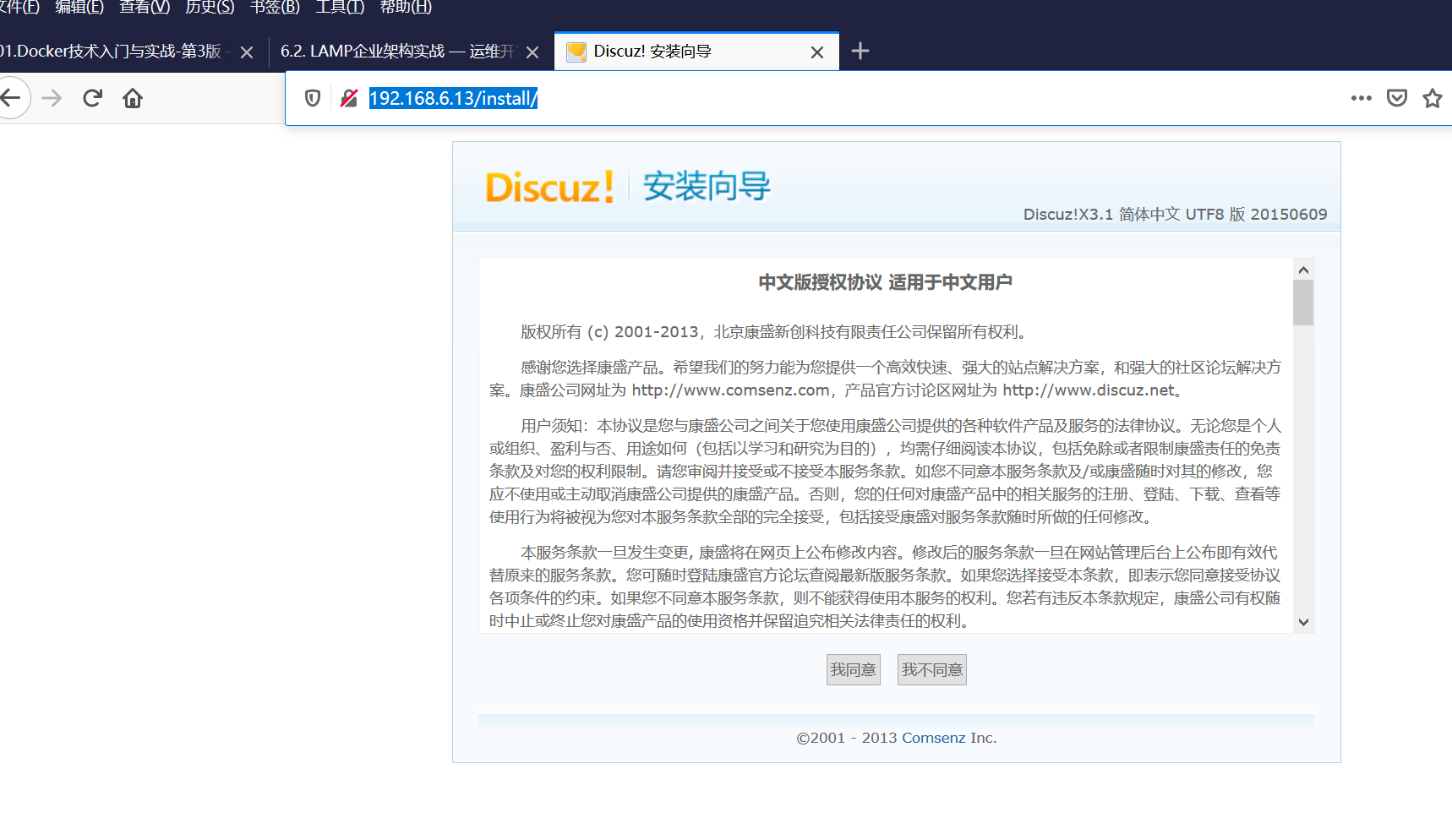Show the insecure connection padlock info
Image resolution: width=1452 pixels, height=840 pixels.
tap(348, 98)
